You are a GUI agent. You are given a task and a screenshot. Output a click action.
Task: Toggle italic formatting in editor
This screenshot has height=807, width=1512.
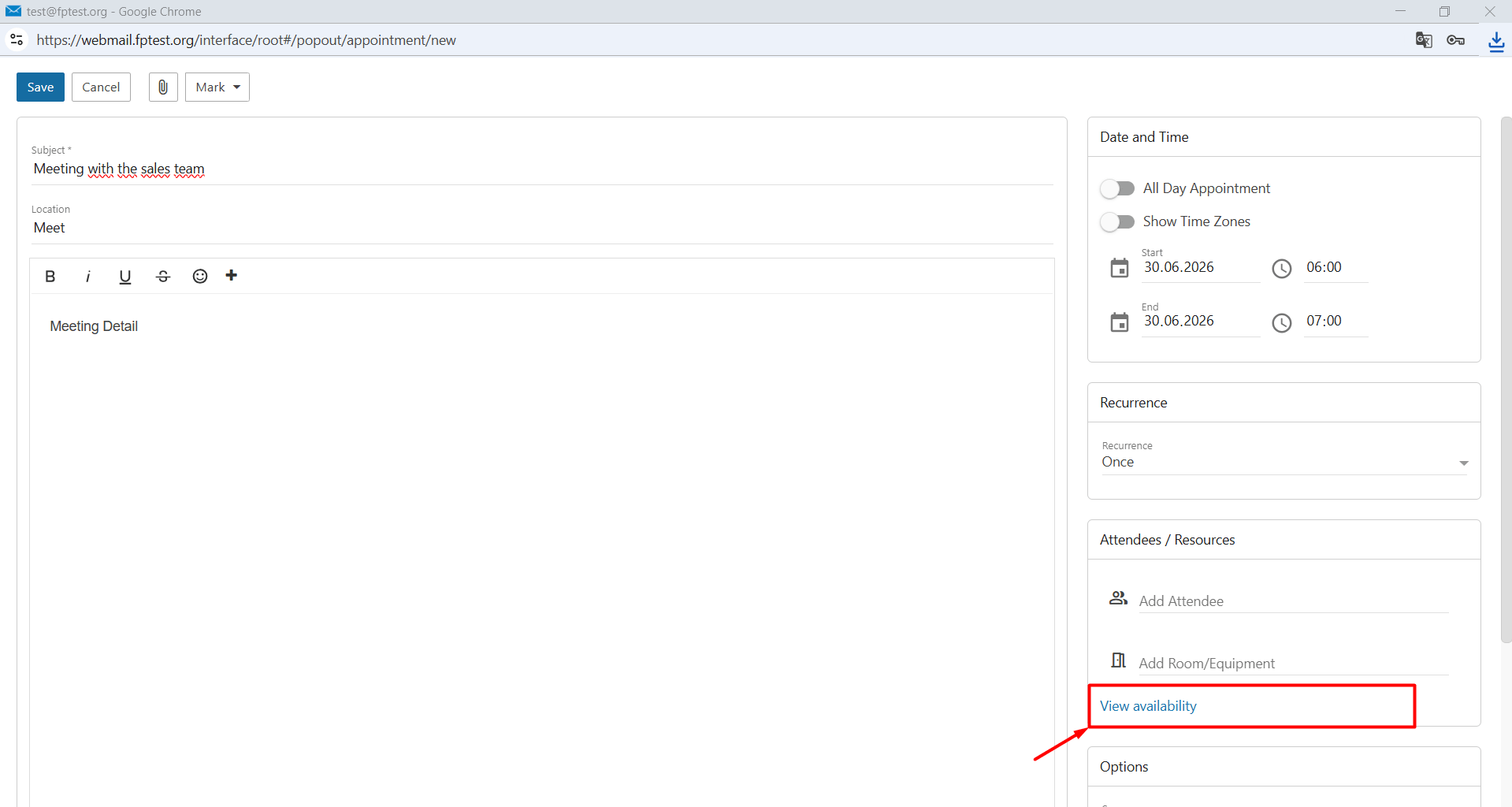pyautogui.click(x=87, y=276)
